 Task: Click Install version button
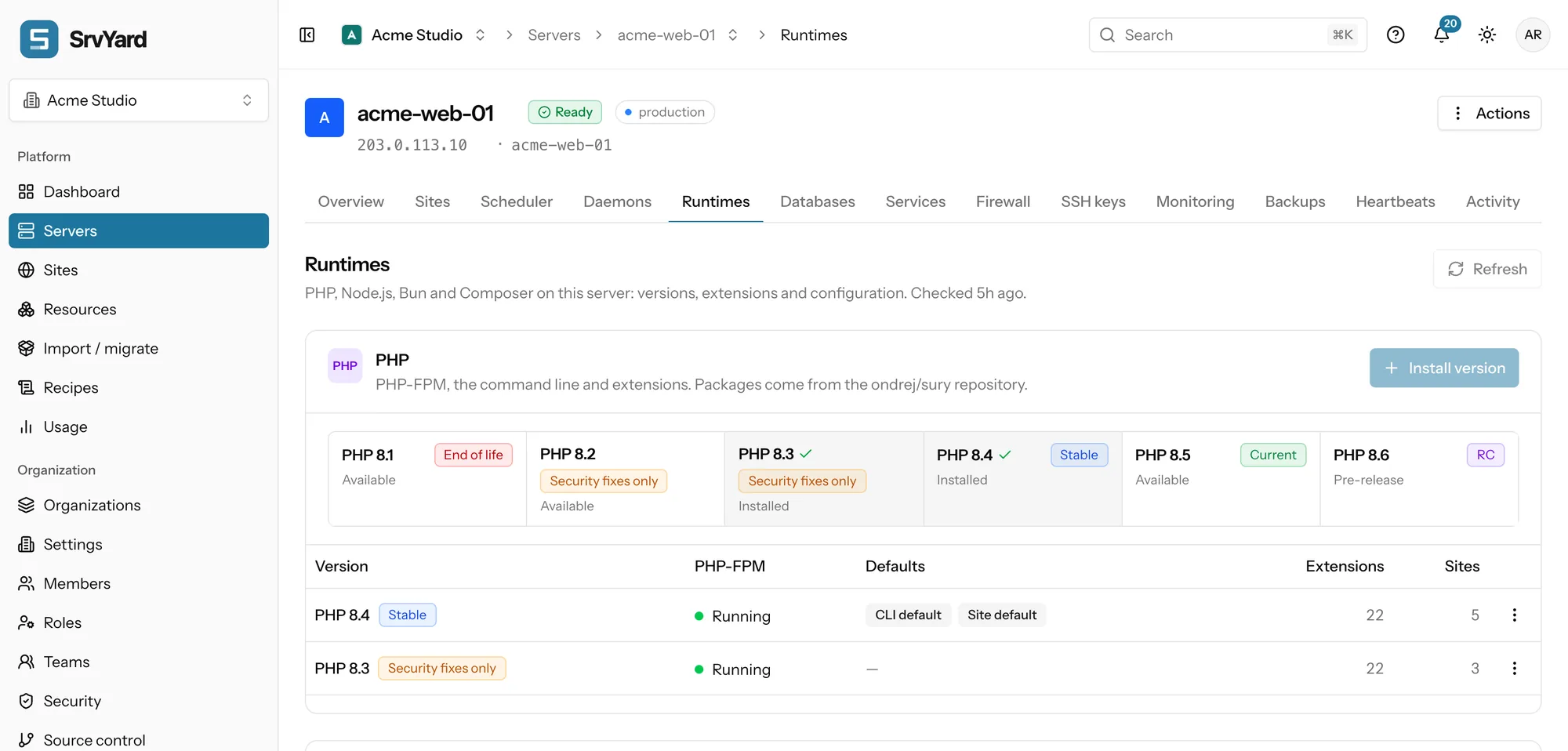1444,368
